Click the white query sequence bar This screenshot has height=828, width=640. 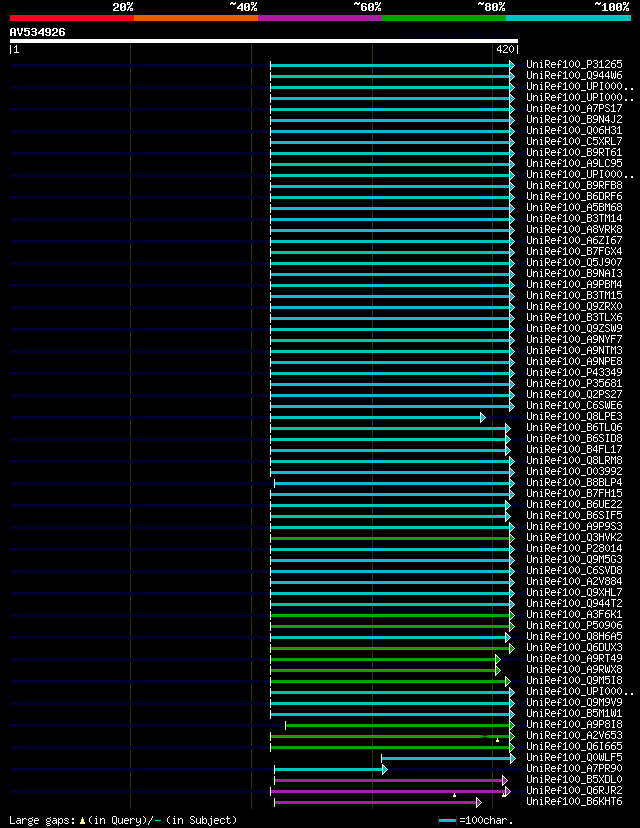[263, 41]
